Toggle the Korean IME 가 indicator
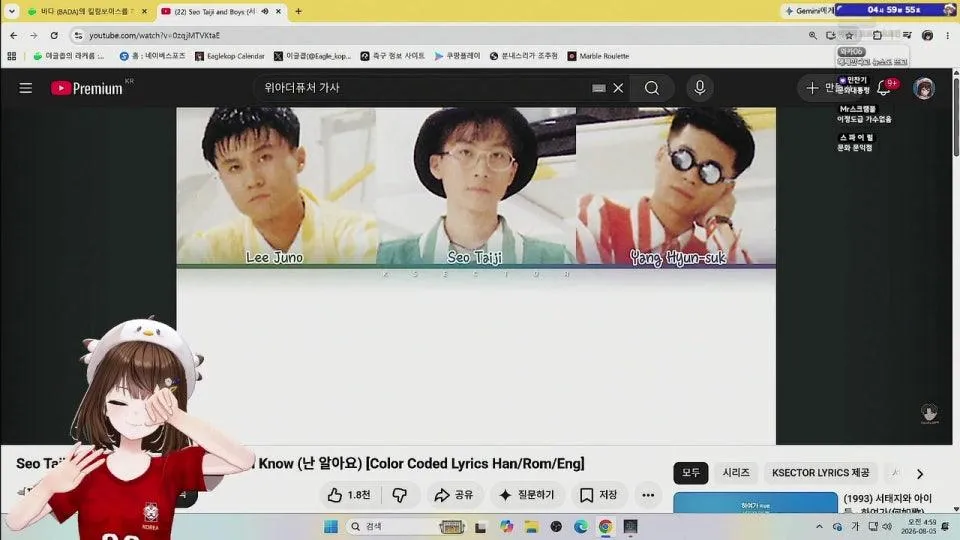This screenshot has width=960, height=540. click(855, 527)
